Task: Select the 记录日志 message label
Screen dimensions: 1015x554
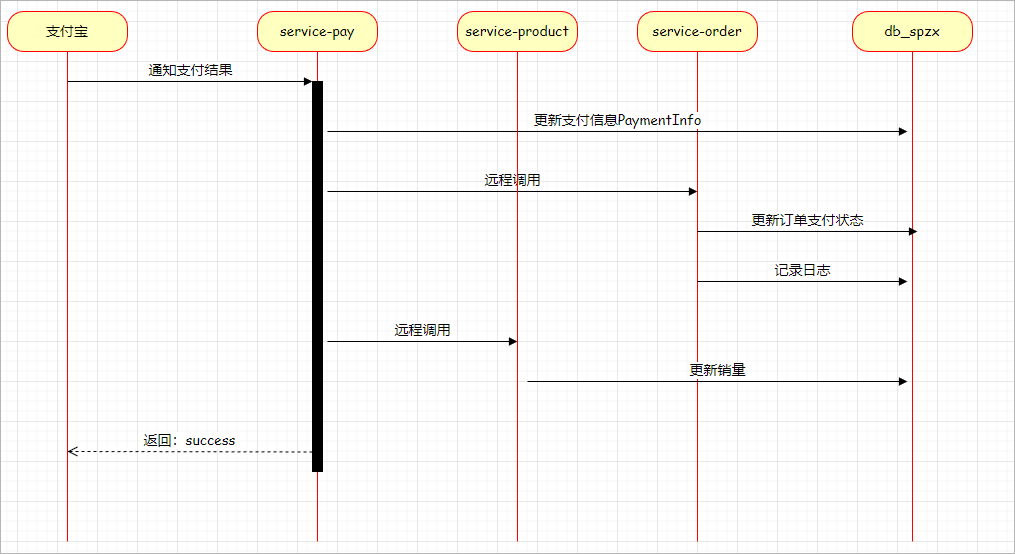Action: [x=802, y=270]
